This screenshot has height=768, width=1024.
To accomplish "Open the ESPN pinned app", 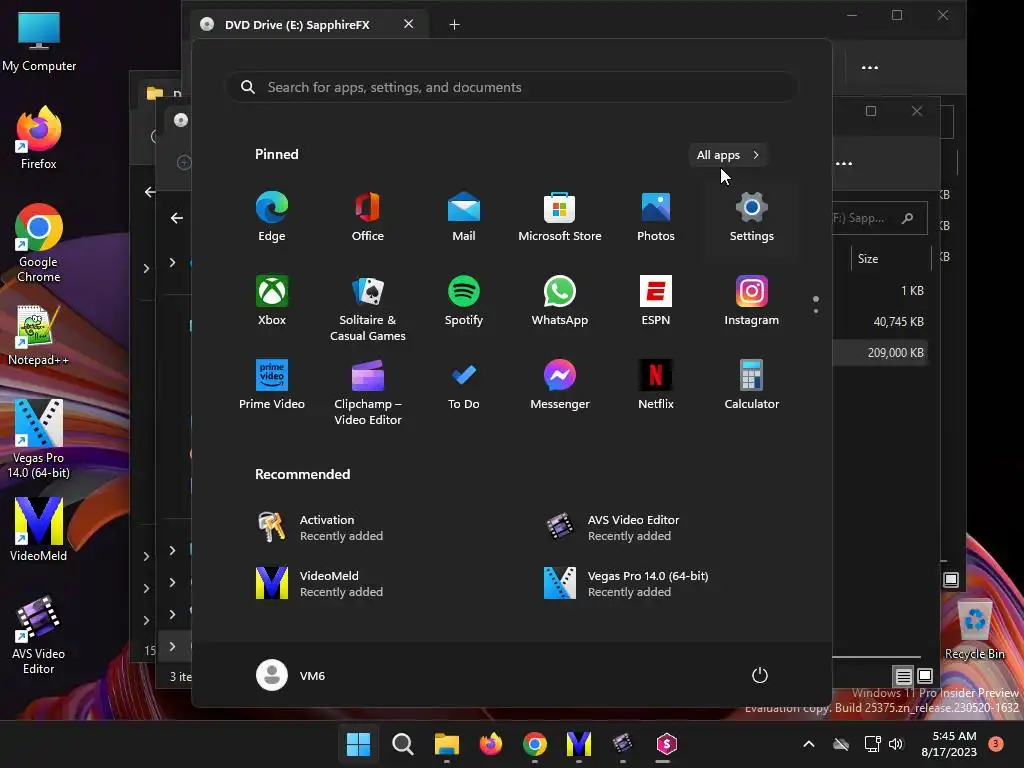I will point(656,301).
